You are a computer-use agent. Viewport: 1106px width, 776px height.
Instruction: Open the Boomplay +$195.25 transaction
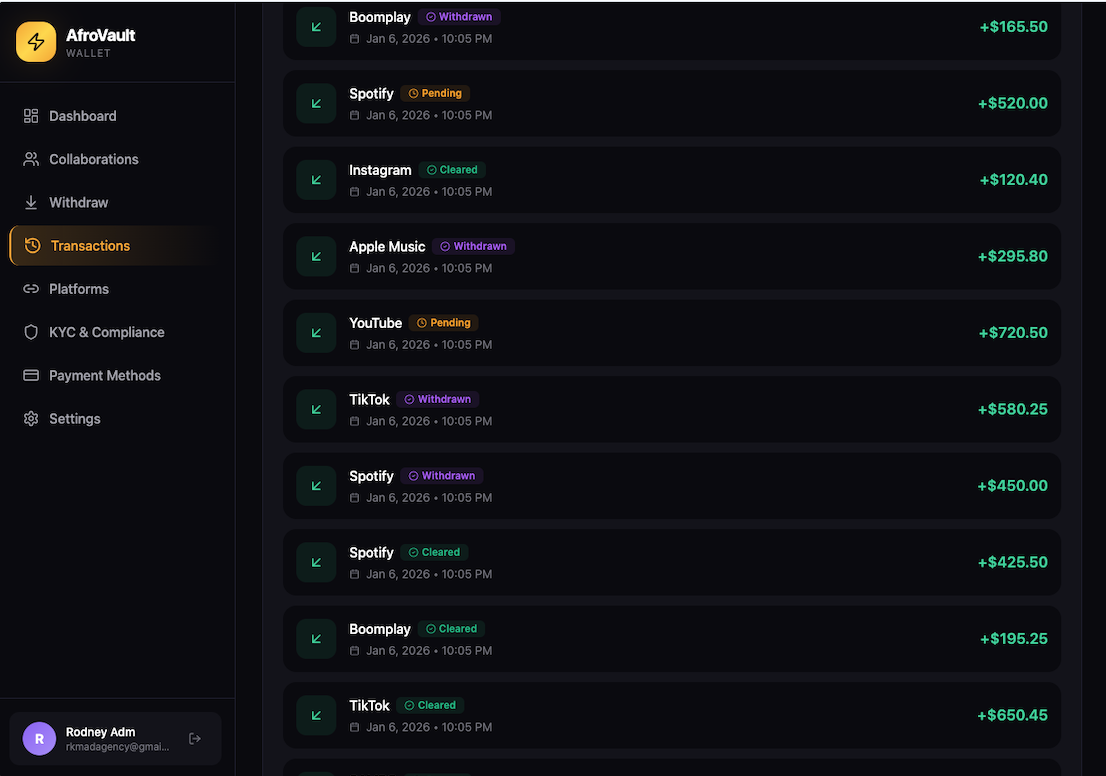[x=672, y=639]
